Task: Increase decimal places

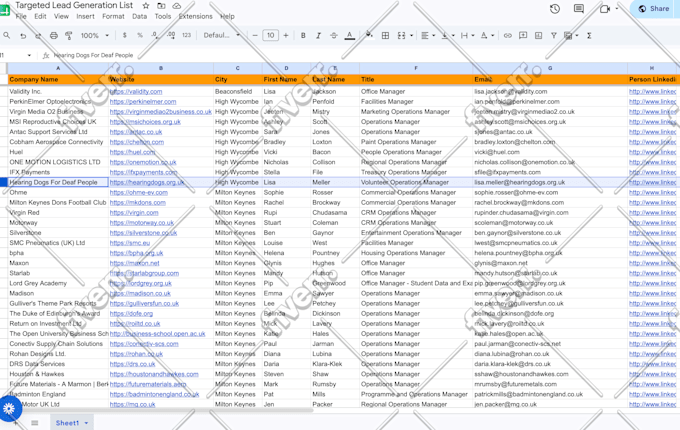Action: [x=171, y=36]
